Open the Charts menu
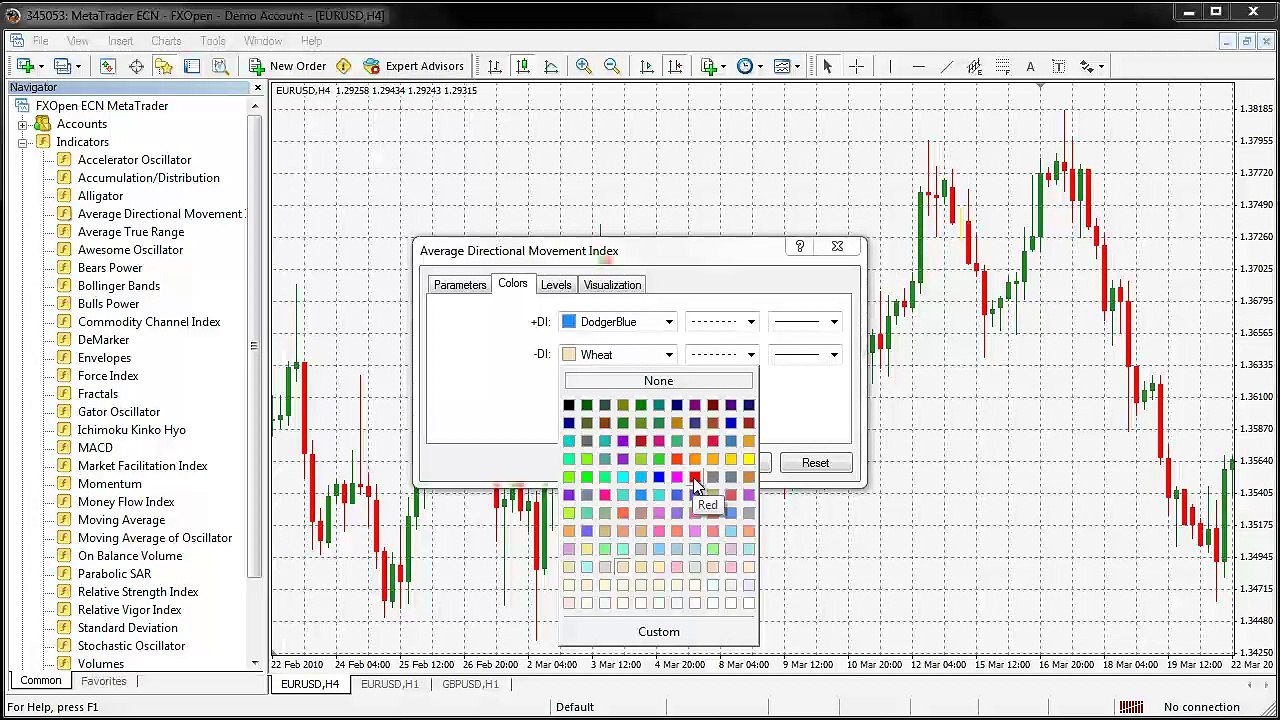This screenshot has width=1280, height=720. click(166, 41)
